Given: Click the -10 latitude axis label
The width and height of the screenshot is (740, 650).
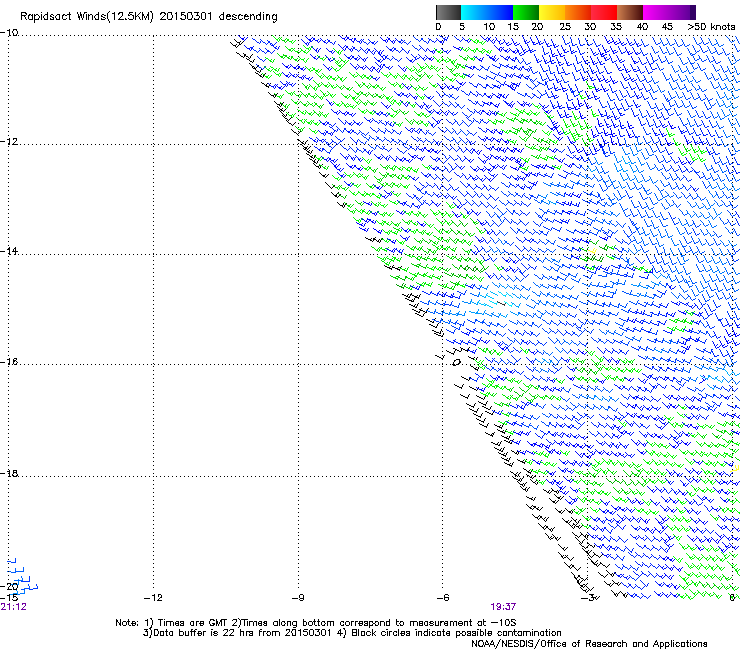Looking at the screenshot, I should 9,33.
